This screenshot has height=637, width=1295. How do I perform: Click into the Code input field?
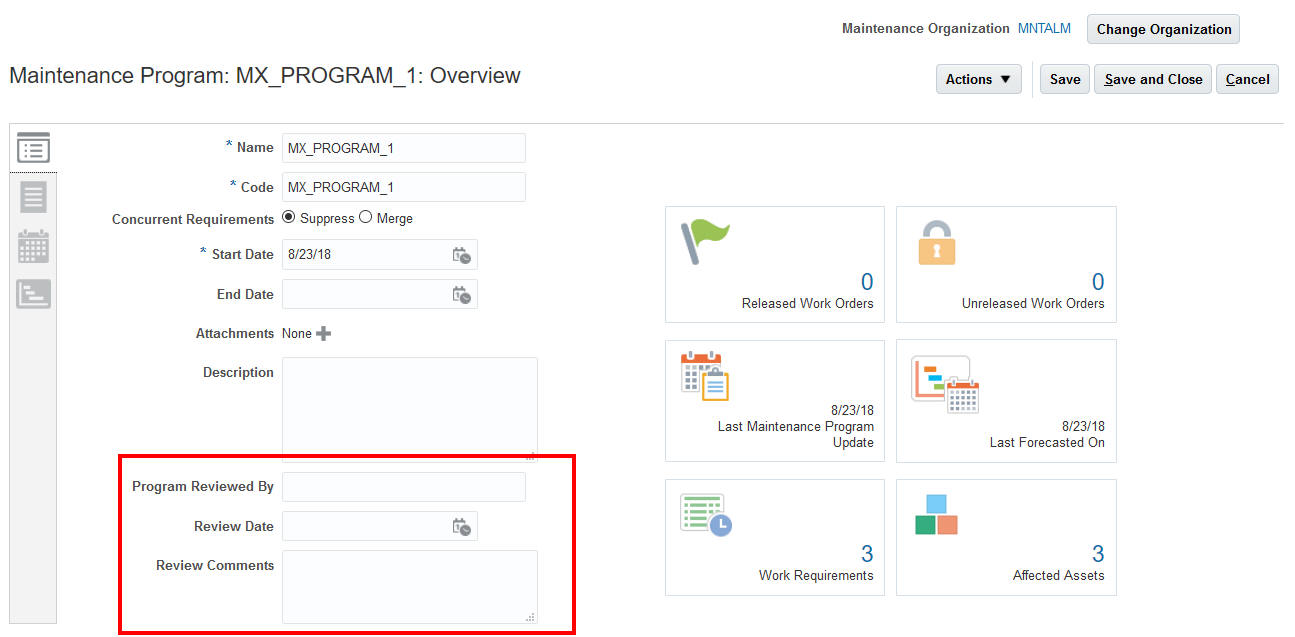click(404, 187)
